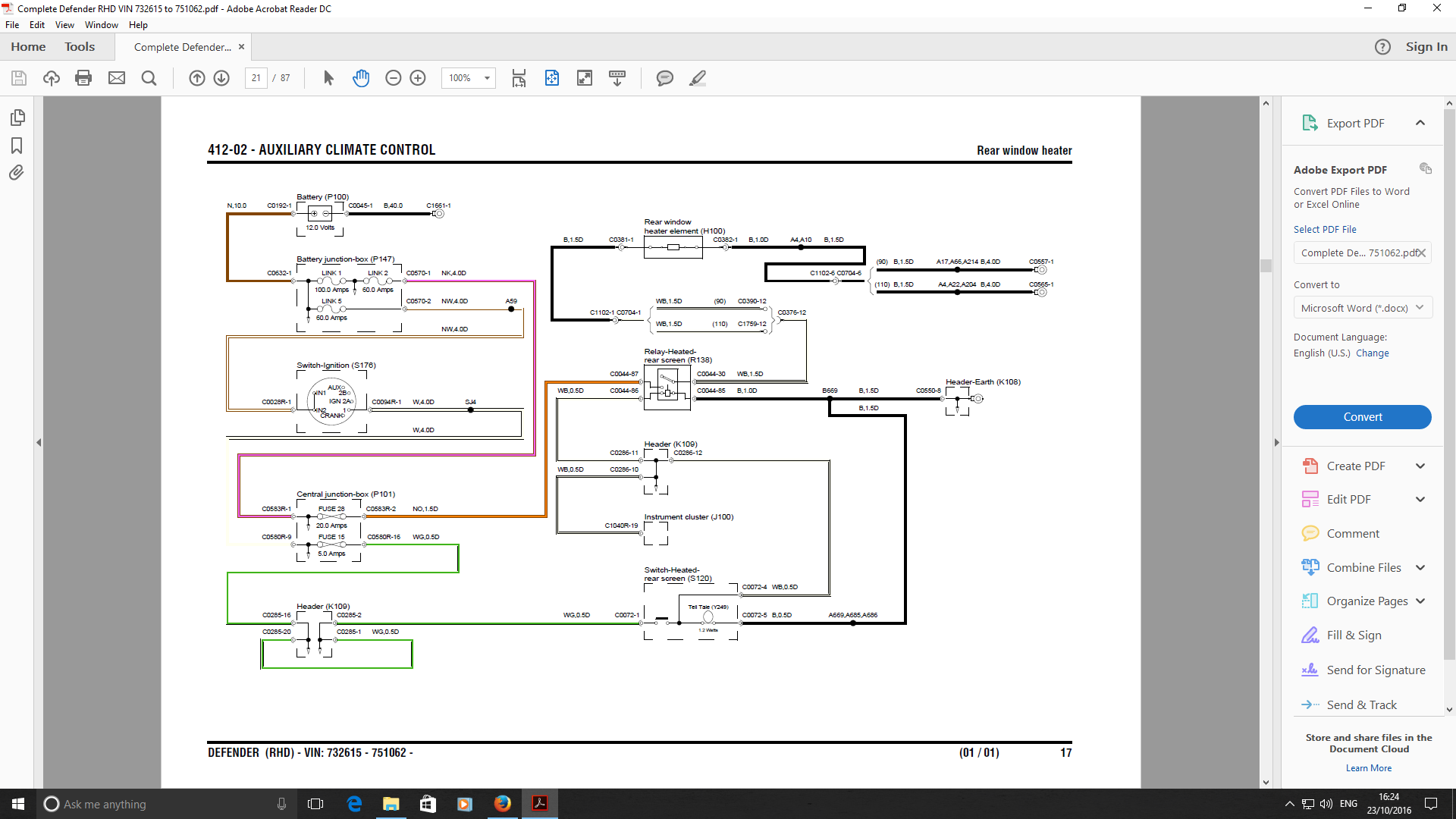Click the upload to cloud icon
Viewport: 1456px width, 819px height.
click(x=52, y=78)
